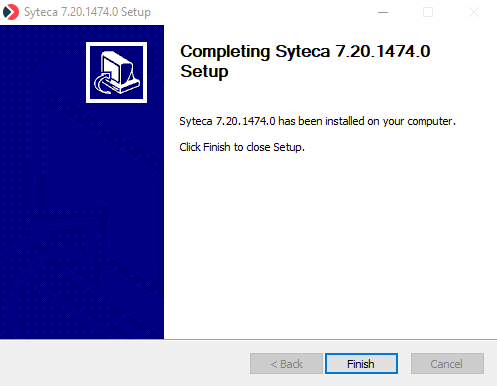
Task: Click the Finish button to close Setup
Action: click(x=361, y=364)
